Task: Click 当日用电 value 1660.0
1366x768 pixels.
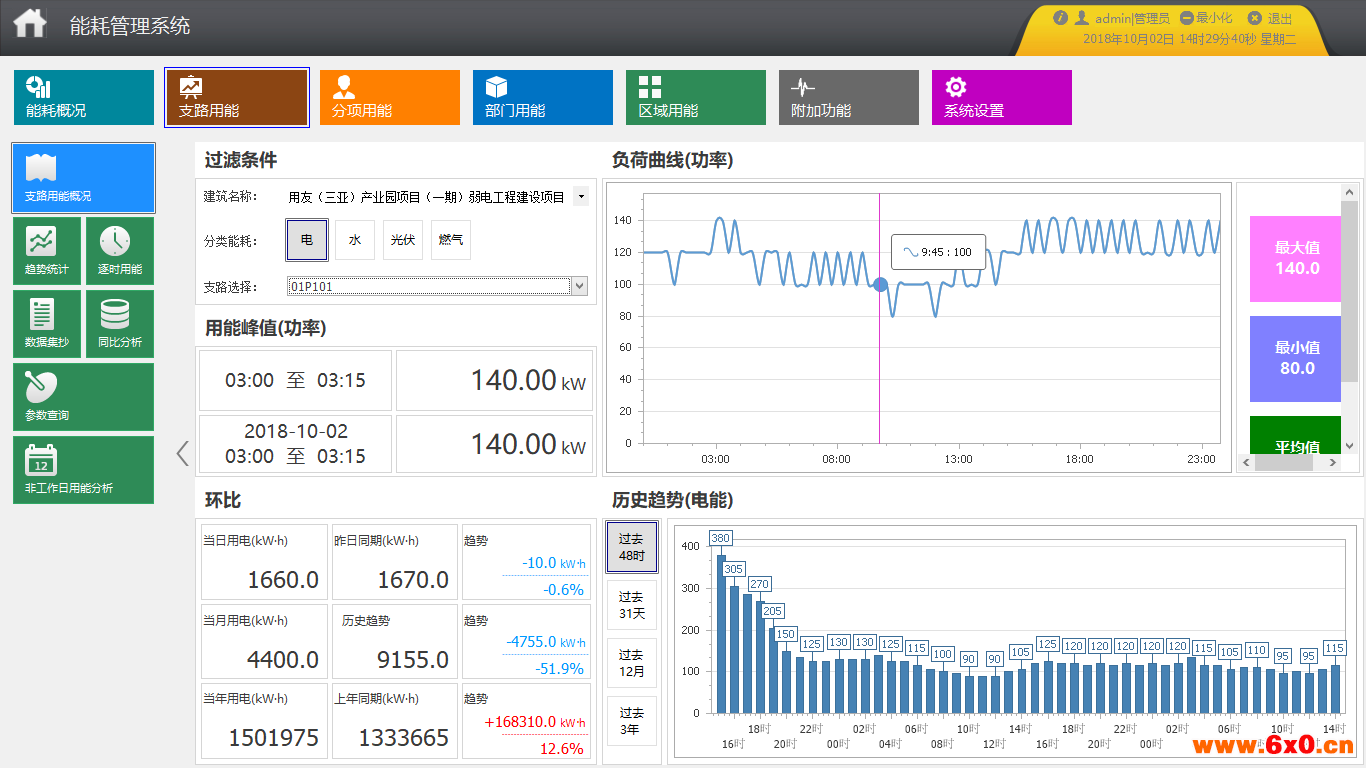Action: [283, 580]
